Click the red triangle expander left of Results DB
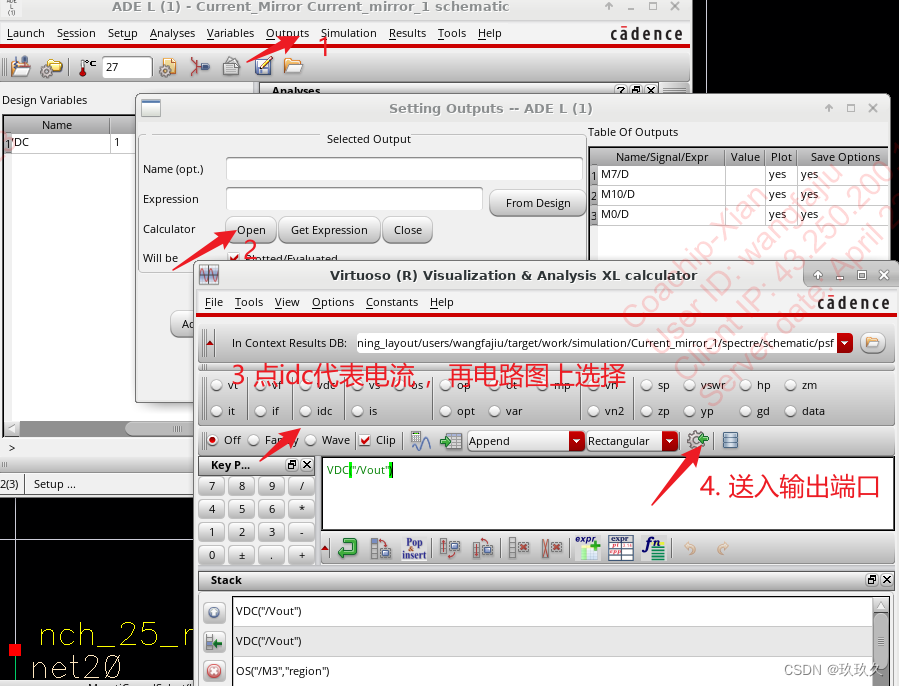899x686 pixels. tap(210, 344)
